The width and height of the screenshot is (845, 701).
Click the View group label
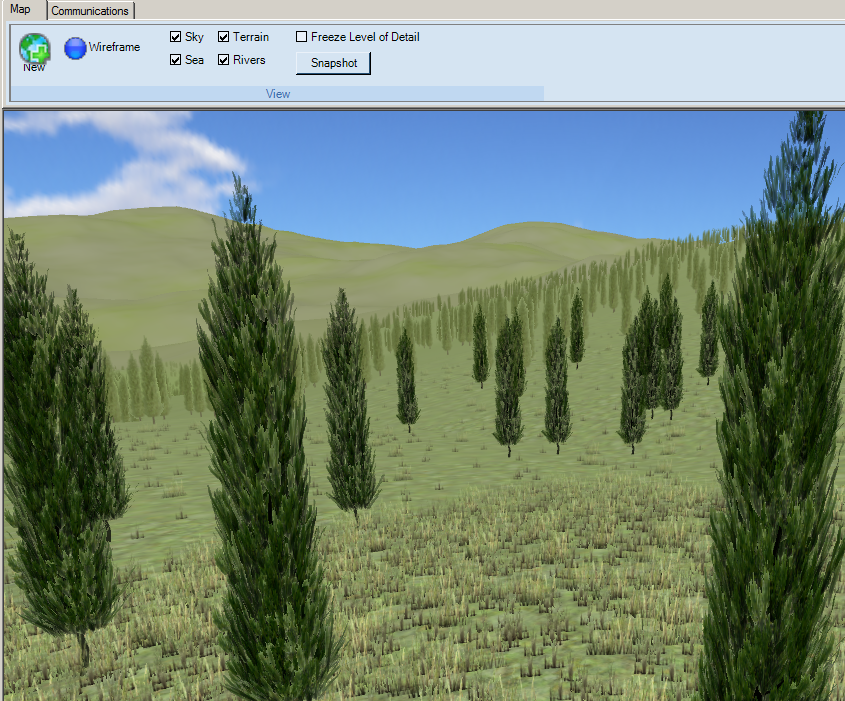(x=278, y=94)
